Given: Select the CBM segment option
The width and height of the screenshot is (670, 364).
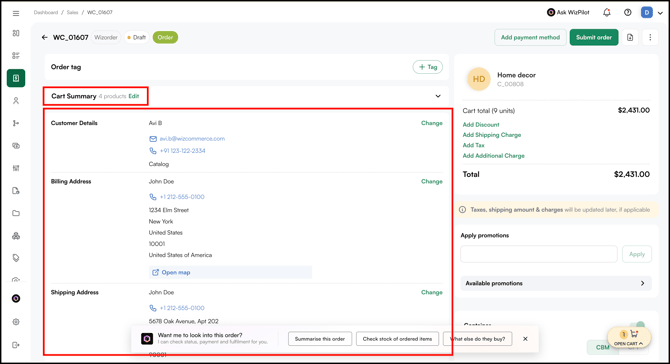Looking at the screenshot, I should (x=602, y=347).
